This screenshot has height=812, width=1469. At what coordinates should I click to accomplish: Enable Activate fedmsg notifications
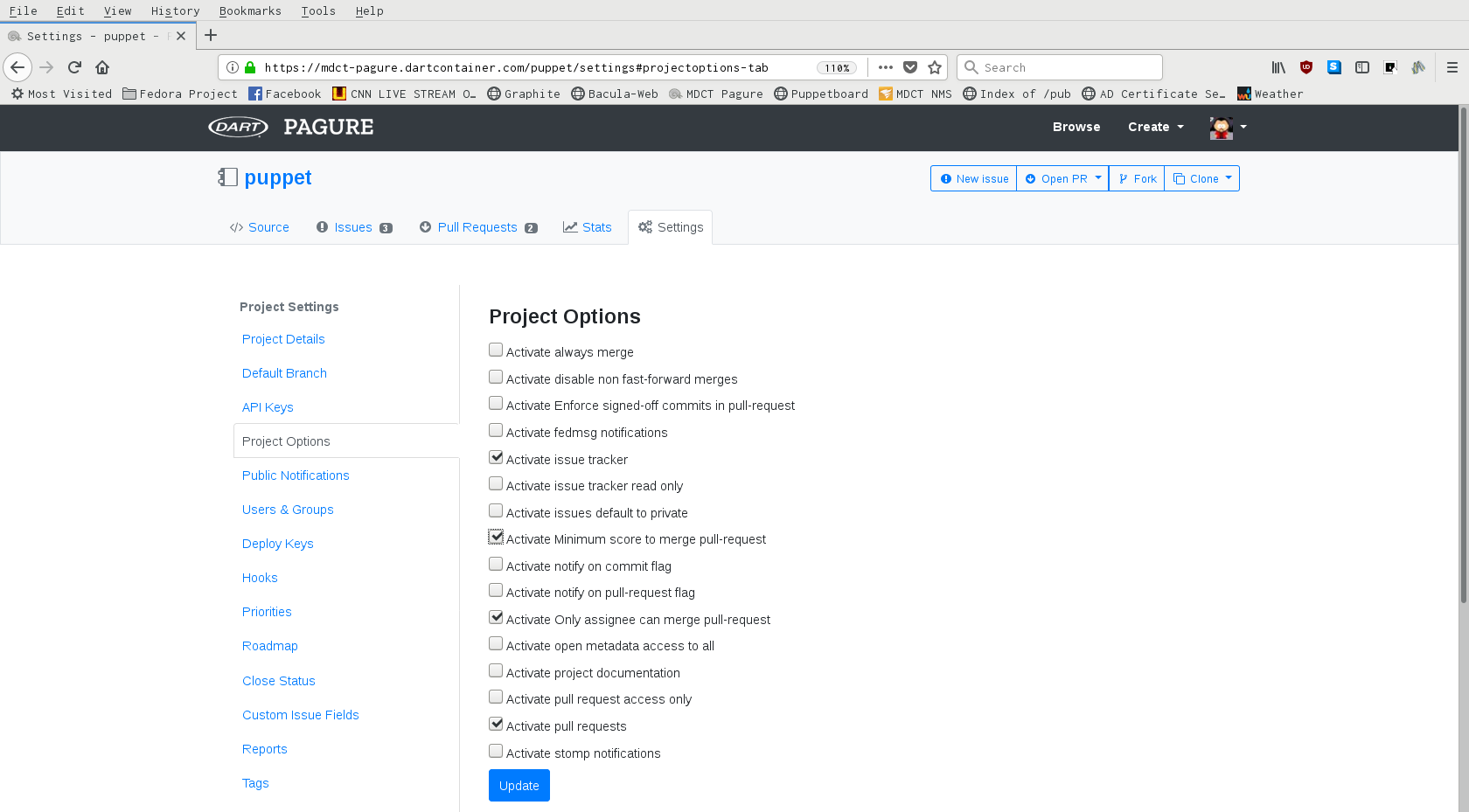coord(496,431)
